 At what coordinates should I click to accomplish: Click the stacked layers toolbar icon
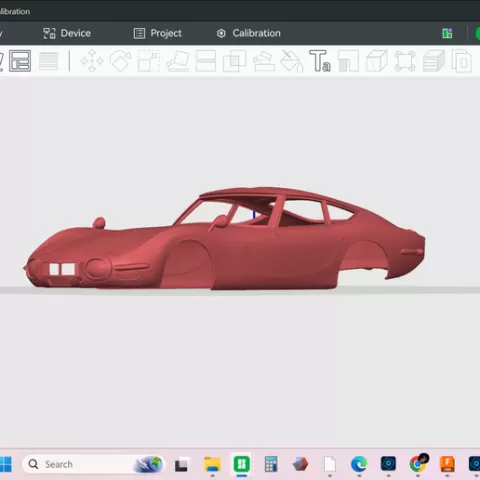[434, 61]
